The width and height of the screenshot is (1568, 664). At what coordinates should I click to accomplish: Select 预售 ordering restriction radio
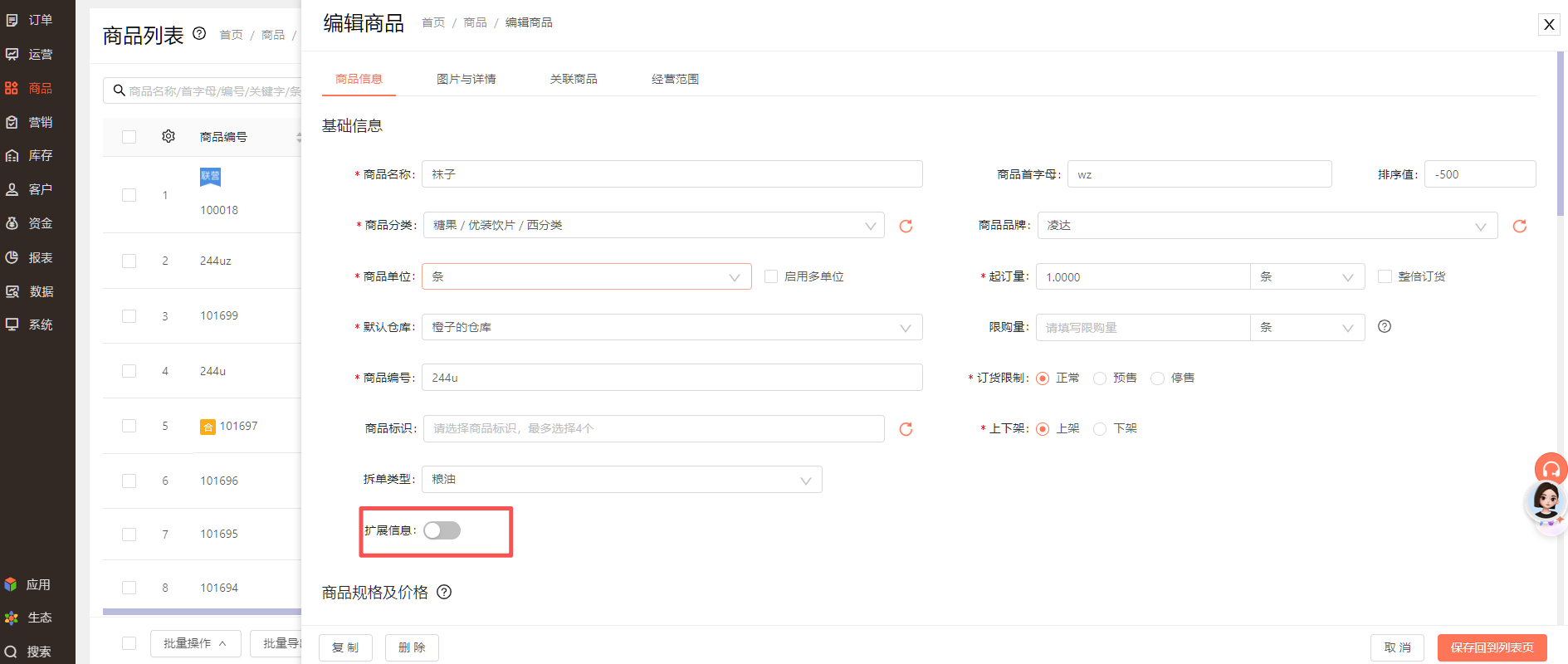[1100, 378]
